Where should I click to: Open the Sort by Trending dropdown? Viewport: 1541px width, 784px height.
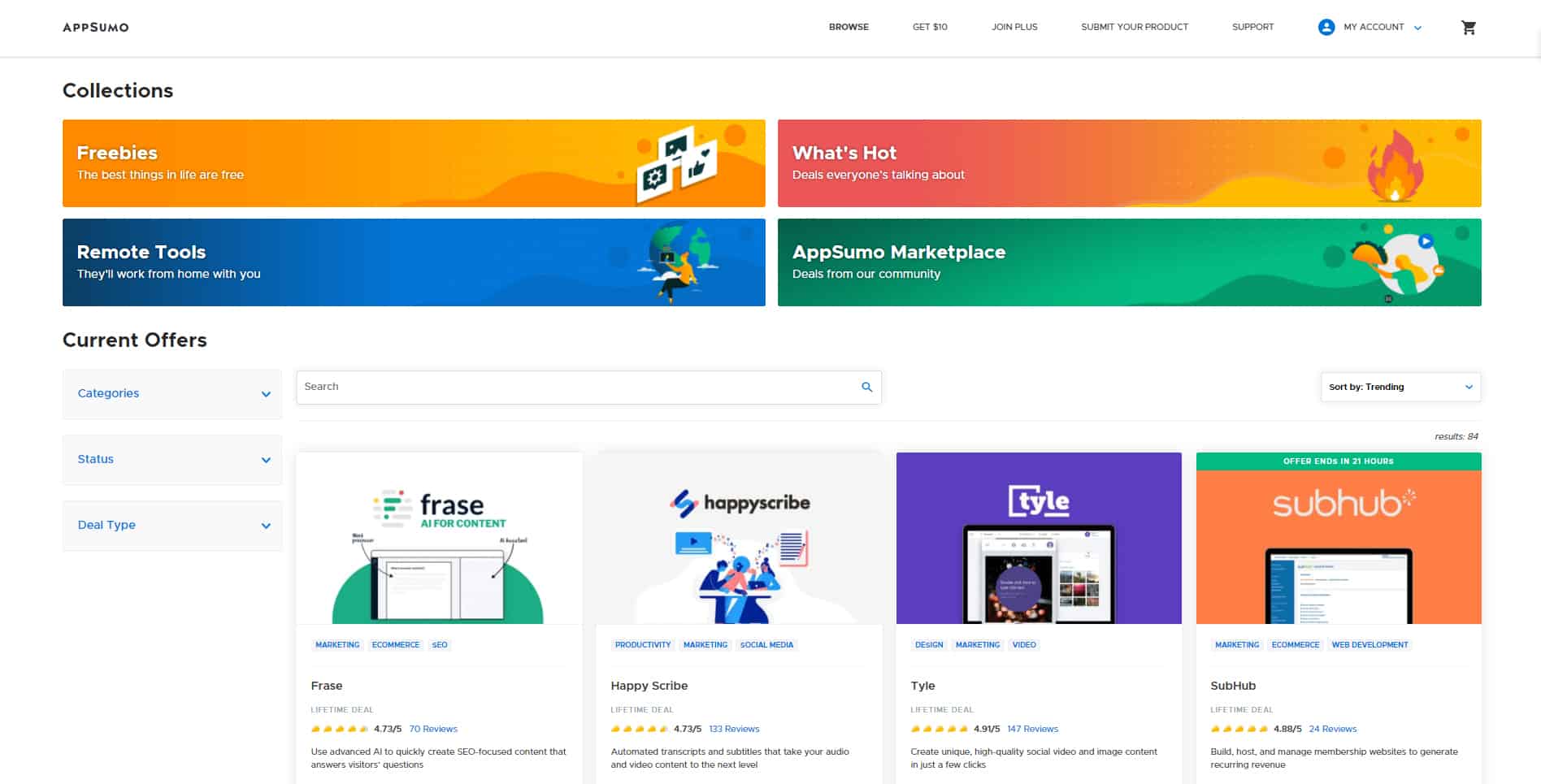[1399, 387]
